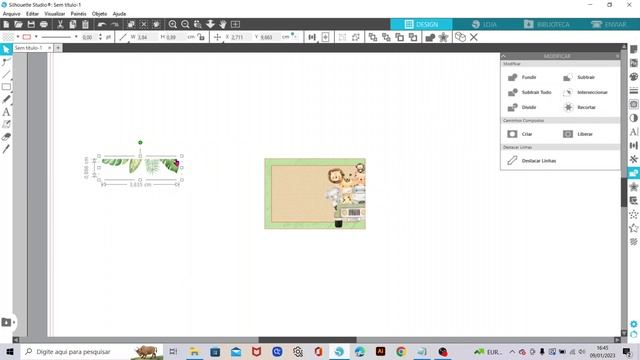The width and height of the screenshot is (640, 360).
Task: Click the Open file folder icon
Action: tap(18, 24)
